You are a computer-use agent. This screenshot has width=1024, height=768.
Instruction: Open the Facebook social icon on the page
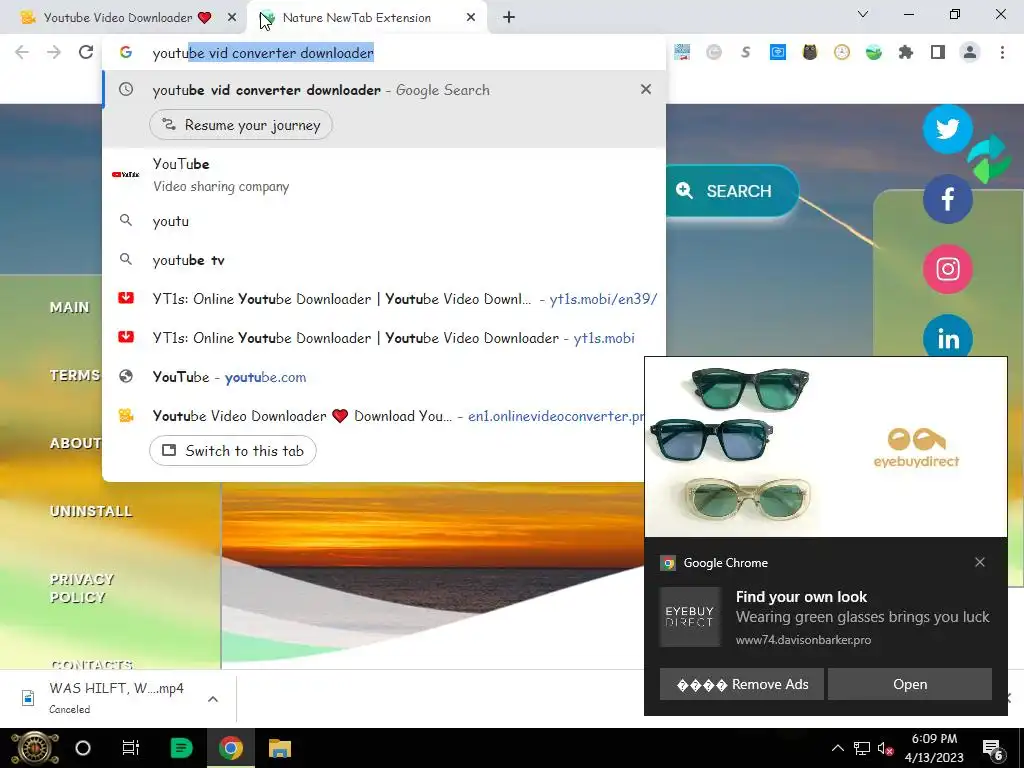point(948,199)
